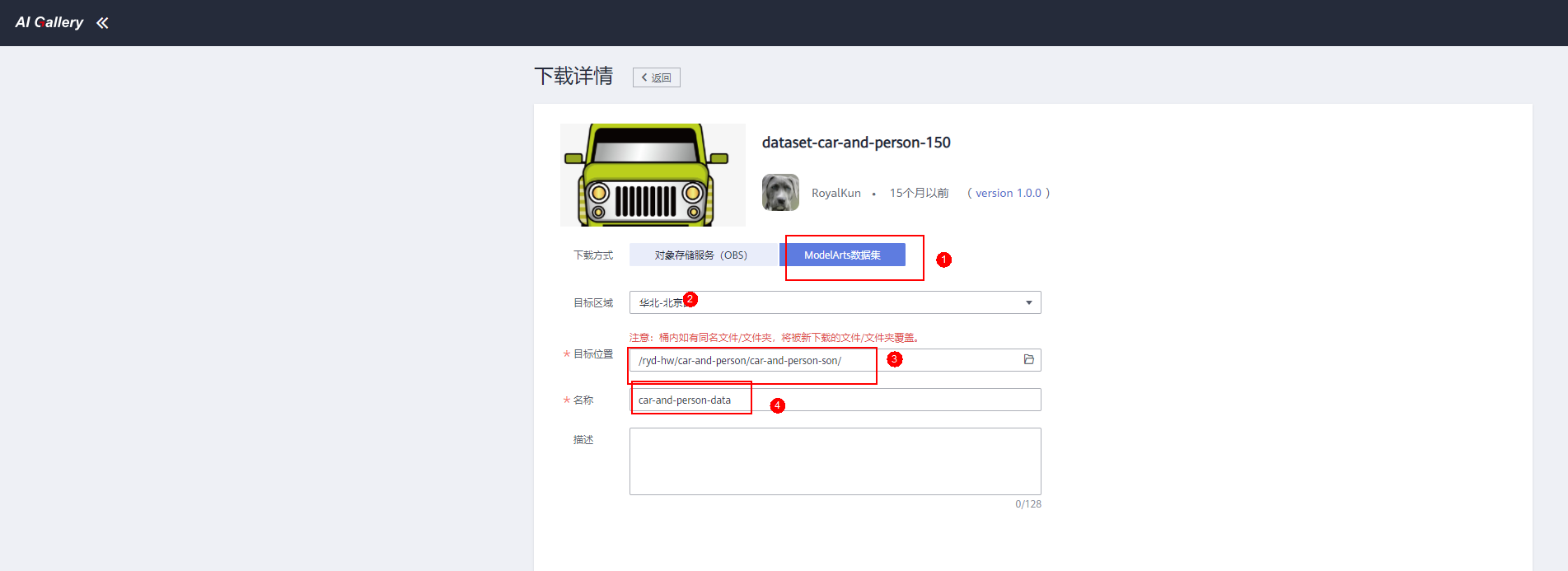Click the 0/128 character counter
This screenshot has height=571, width=1568.
1028,504
